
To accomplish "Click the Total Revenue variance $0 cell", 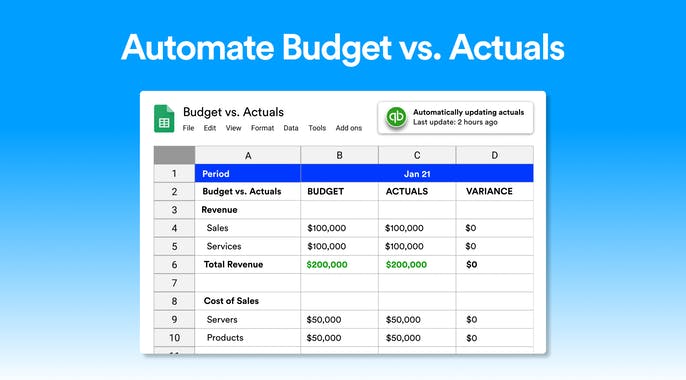I will pyautogui.click(x=494, y=265).
